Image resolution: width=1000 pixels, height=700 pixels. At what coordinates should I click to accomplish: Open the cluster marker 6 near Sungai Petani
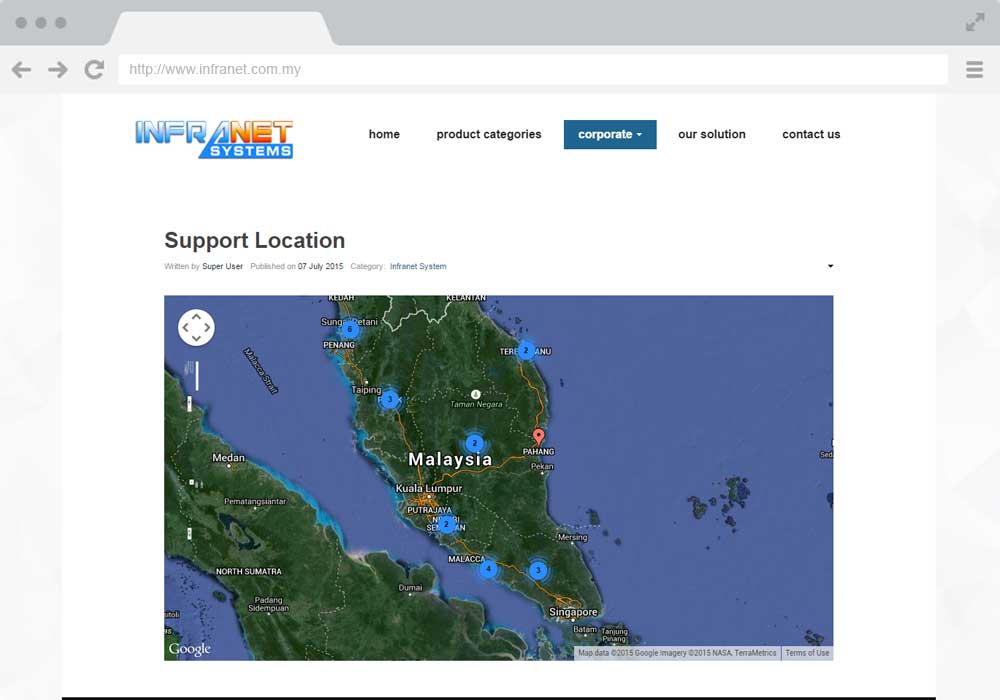[349, 330]
